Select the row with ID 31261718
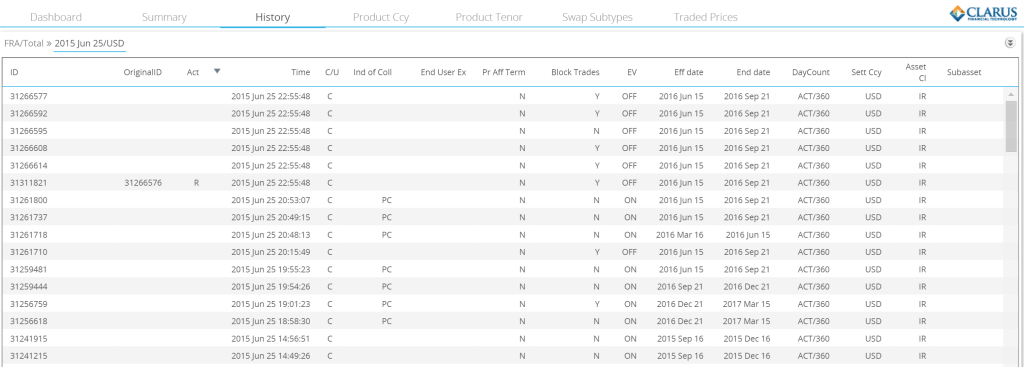The width and height of the screenshot is (1024, 367). coord(503,234)
